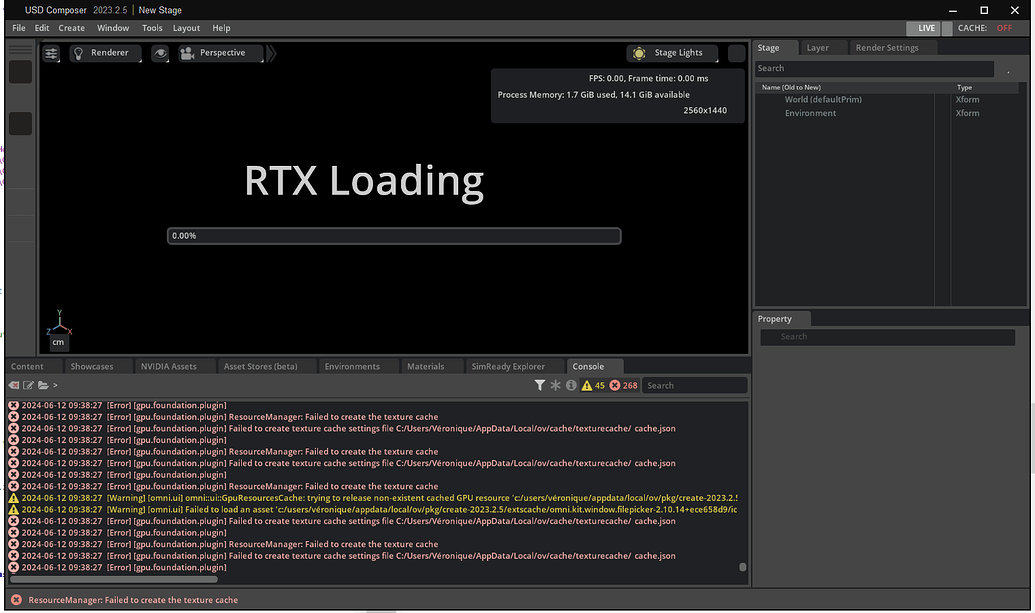This screenshot has height=613, width=1035.
Task: Toggle the LIVE sync indicator
Action: pyautogui.click(x=924, y=28)
